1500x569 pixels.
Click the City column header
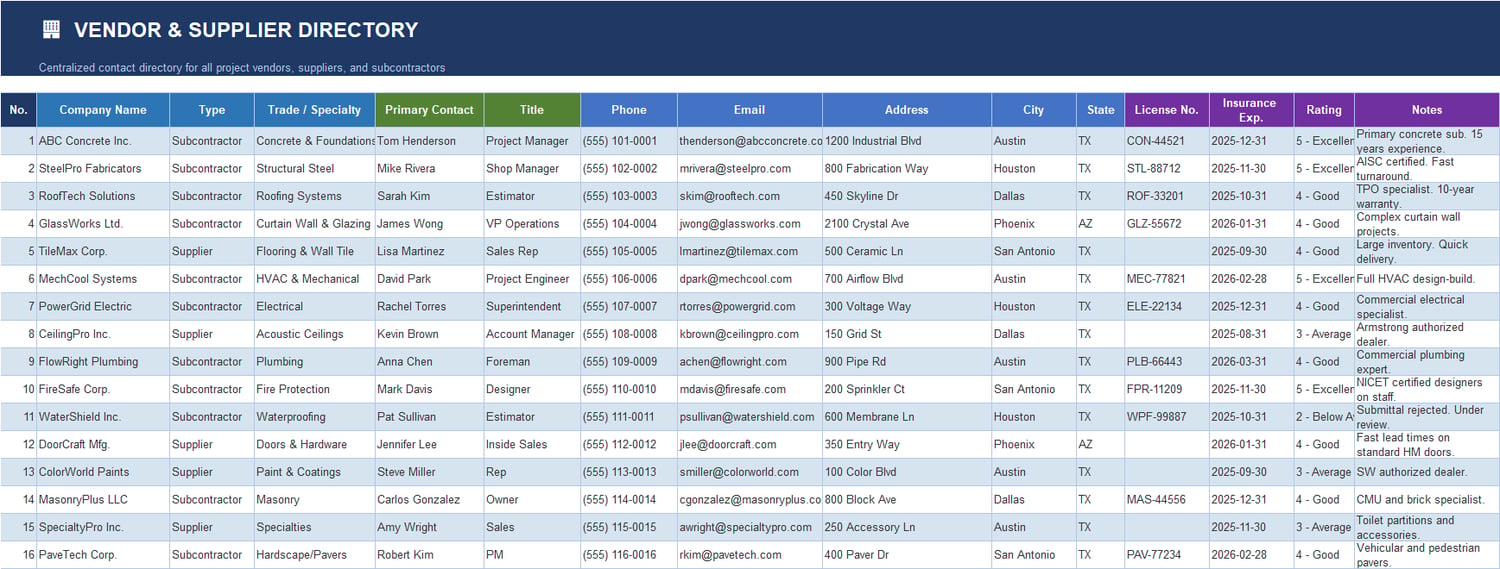(x=1034, y=110)
